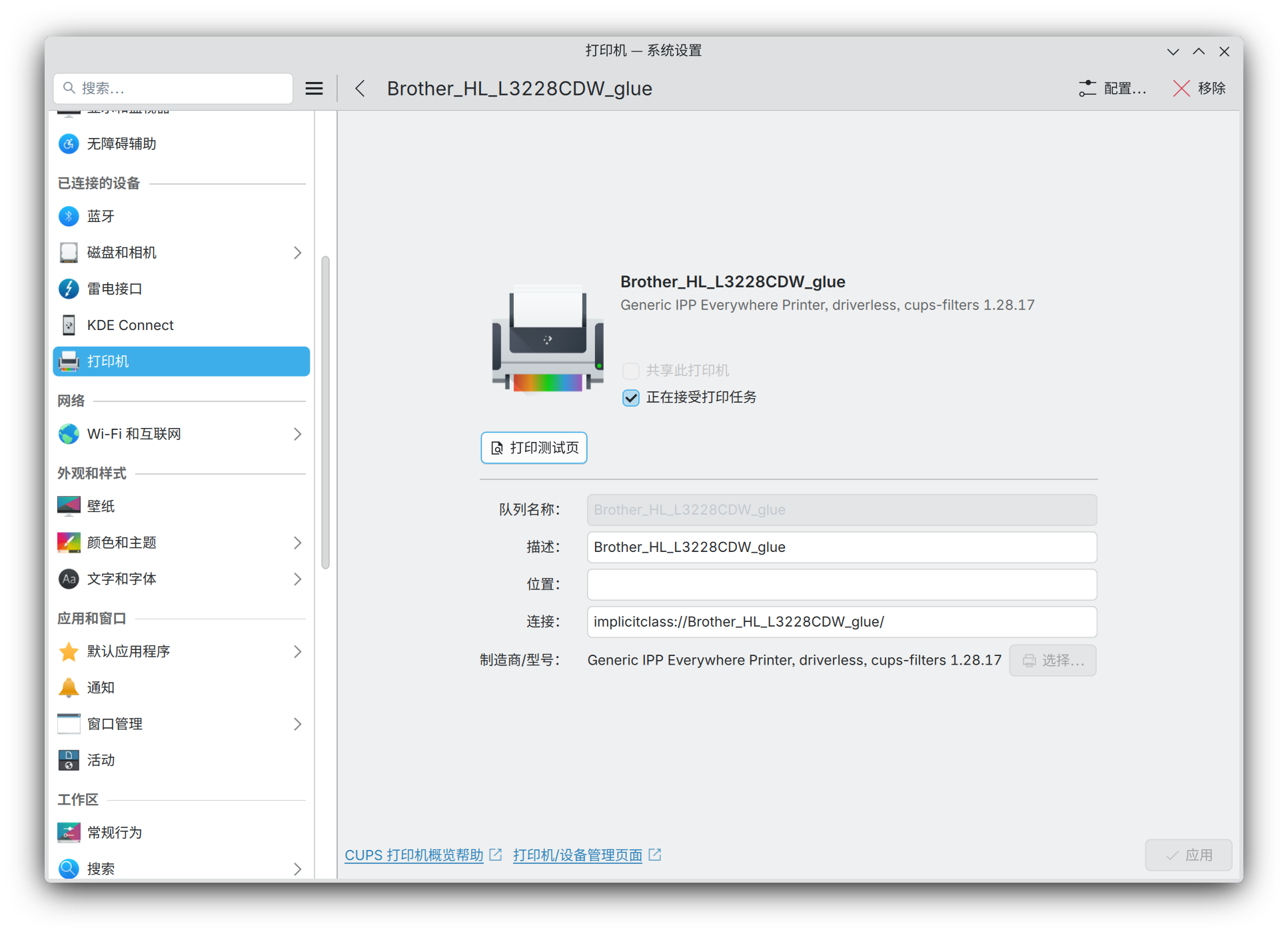Screen dimensions: 1288x936
Task: Click the 应用 apply button
Action: (x=1189, y=855)
